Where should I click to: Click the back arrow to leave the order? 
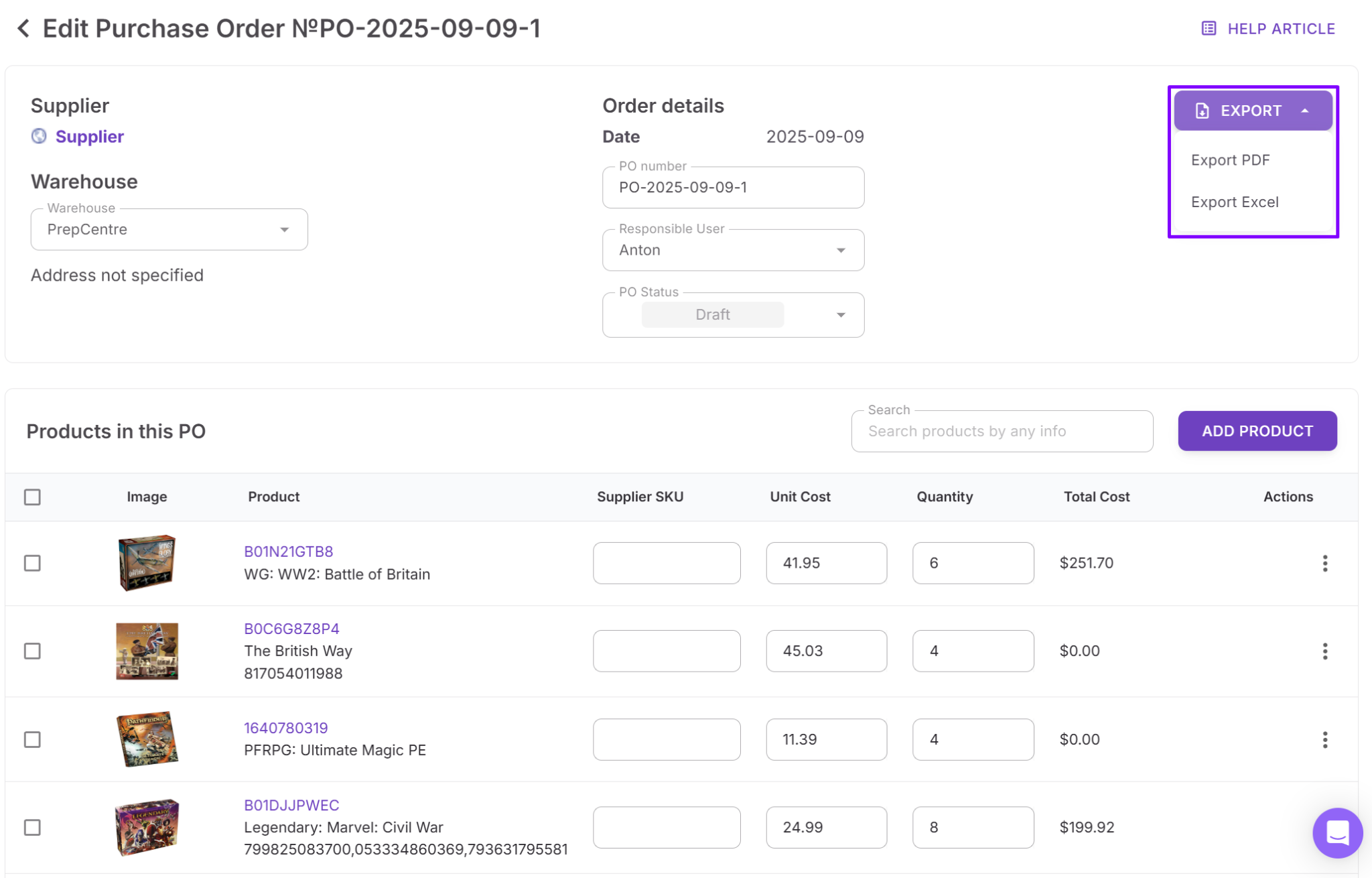(x=23, y=28)
